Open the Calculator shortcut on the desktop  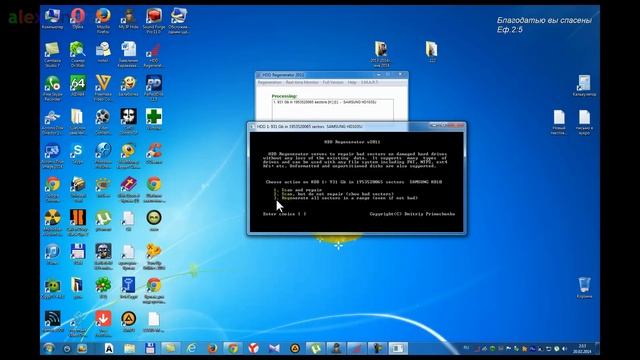point(584,85)
